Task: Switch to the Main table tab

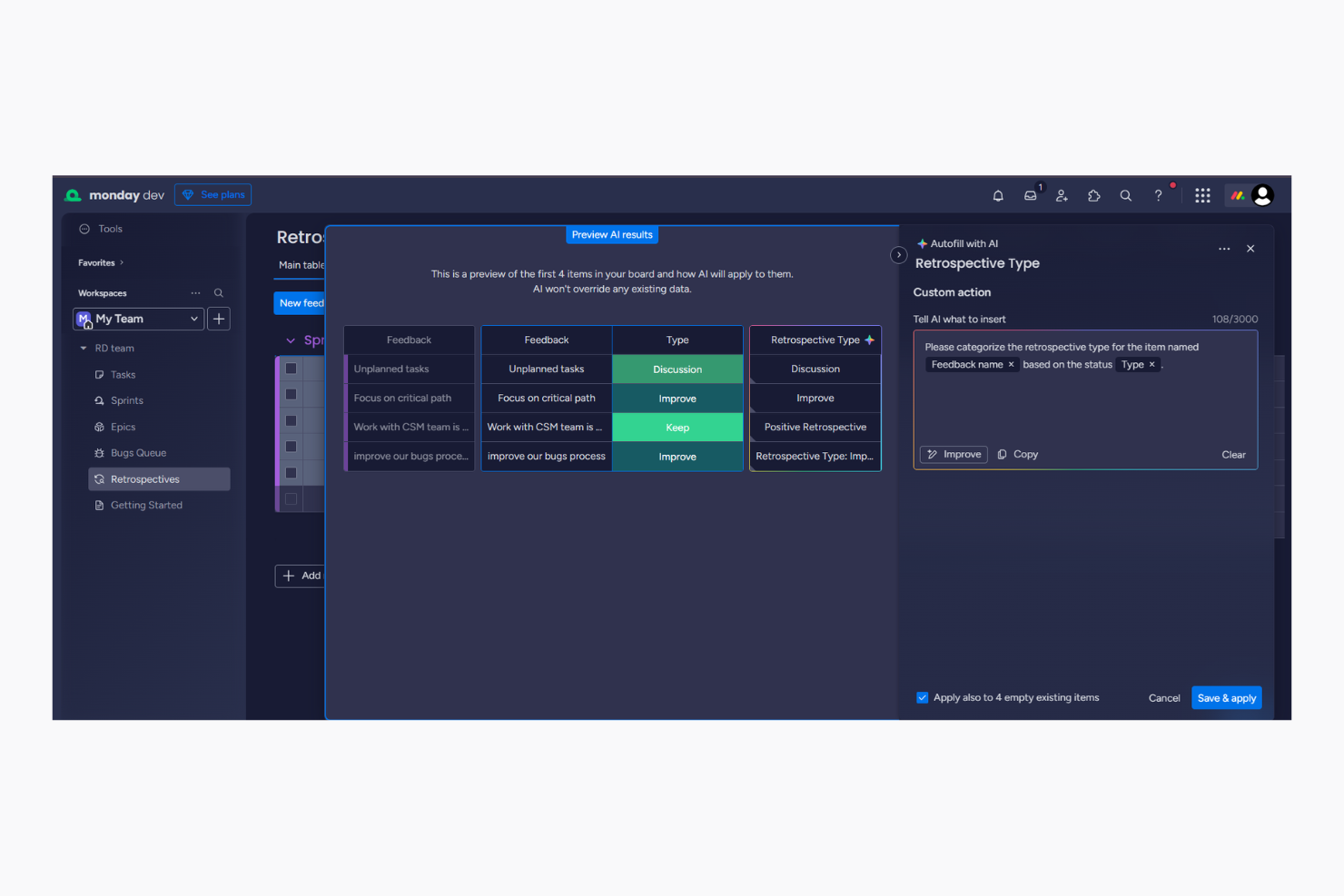Action: pos(300,265)
